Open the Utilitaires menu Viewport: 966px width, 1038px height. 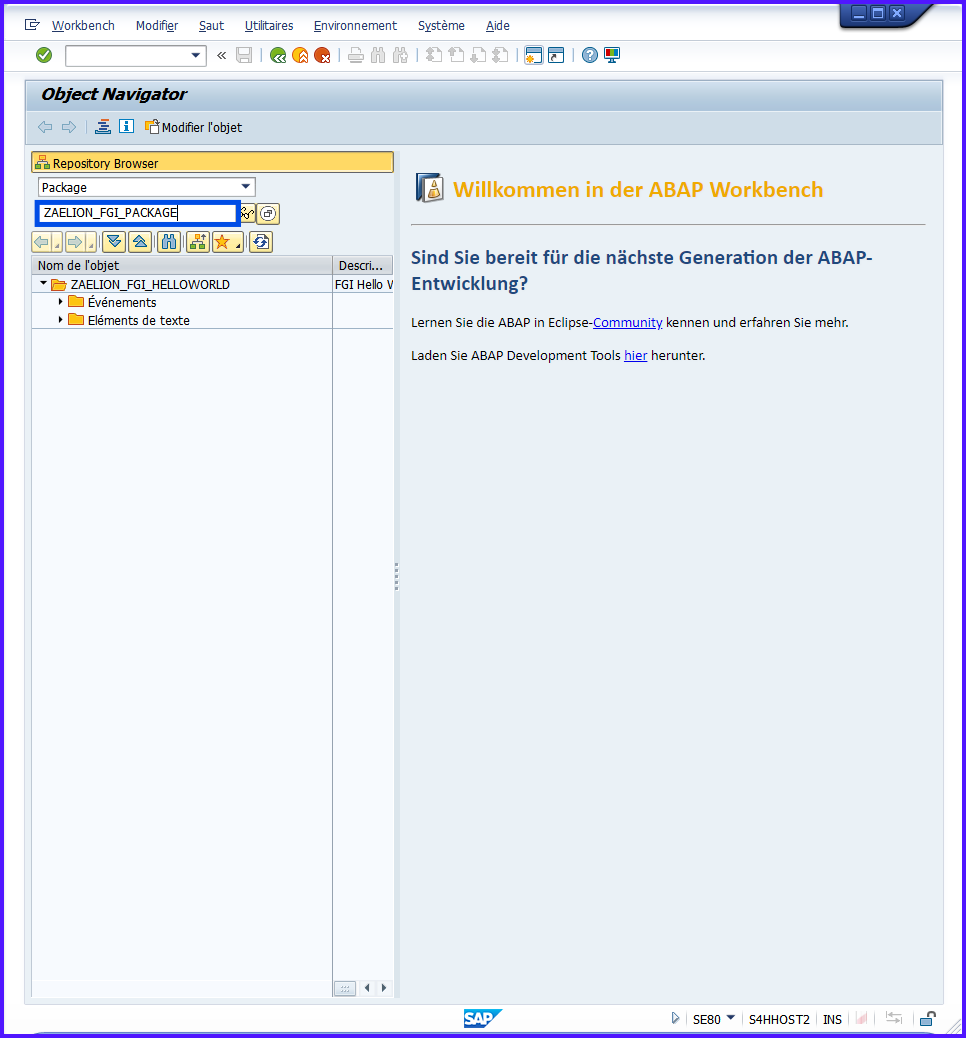pyautogui.click(x=269, y=25)
